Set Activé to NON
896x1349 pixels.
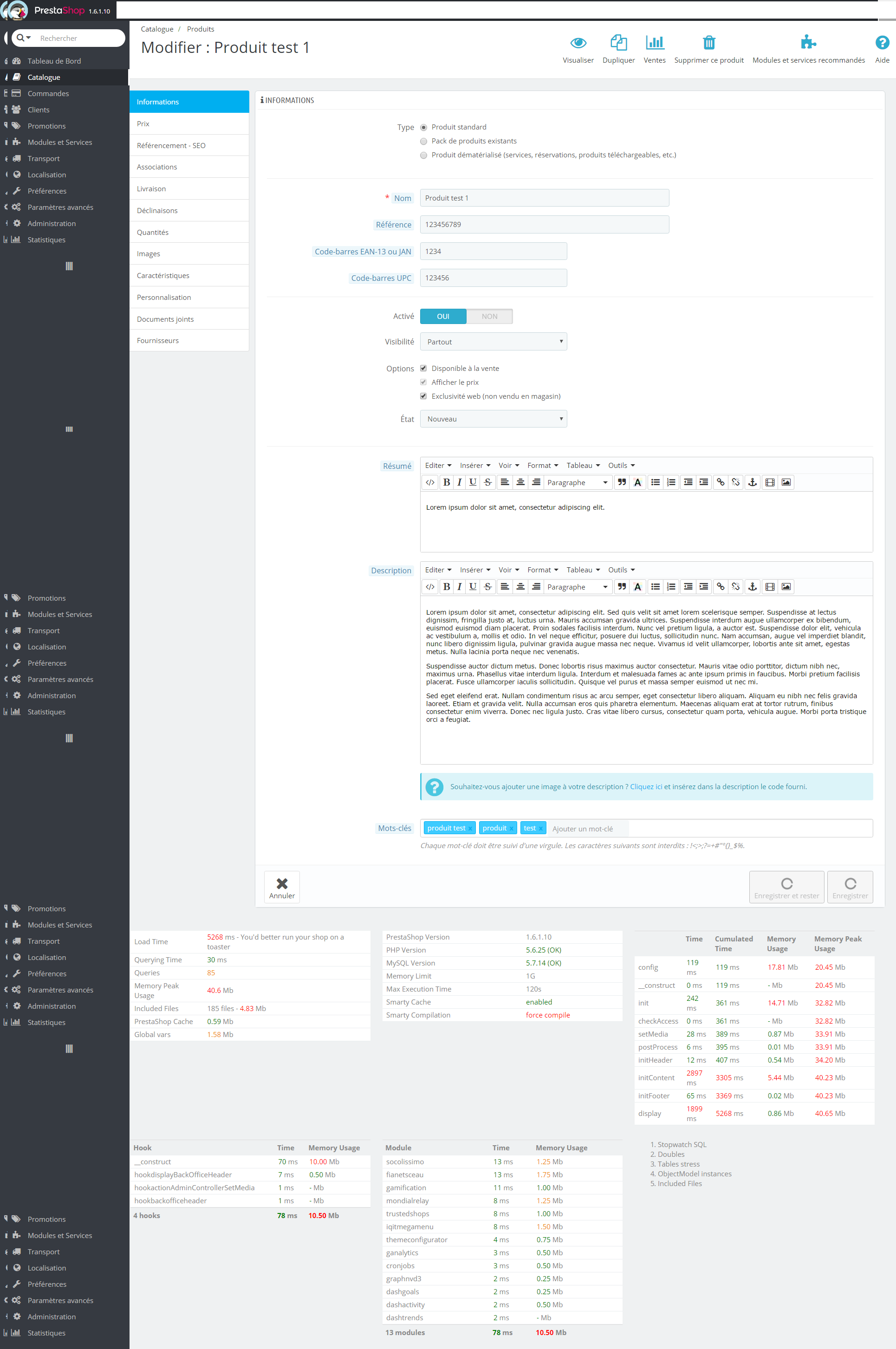[x=489, y=317]
